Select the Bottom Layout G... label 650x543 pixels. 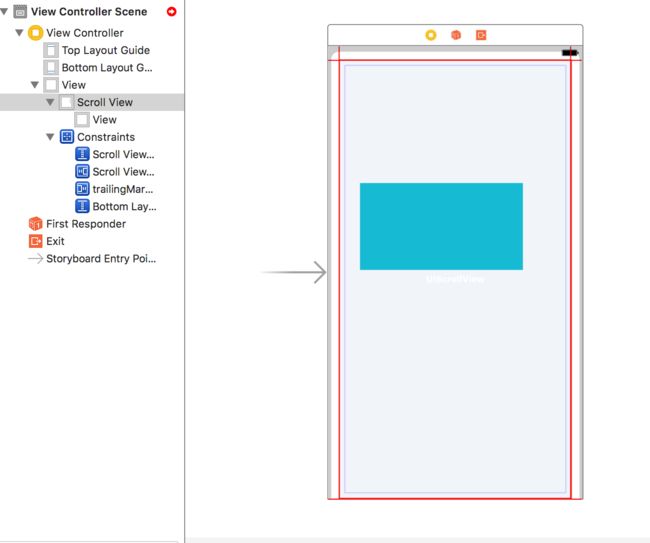coord(107,68)
